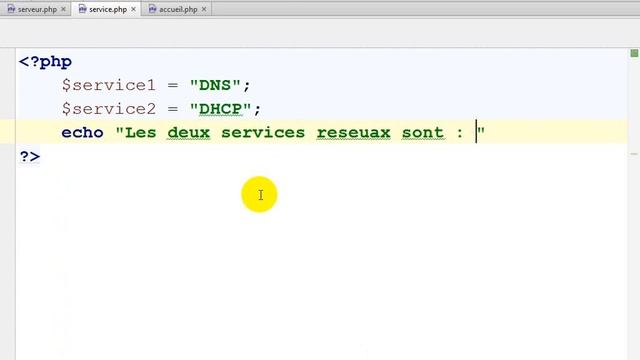Click the ?> closing PHP tag

point(30,156)
